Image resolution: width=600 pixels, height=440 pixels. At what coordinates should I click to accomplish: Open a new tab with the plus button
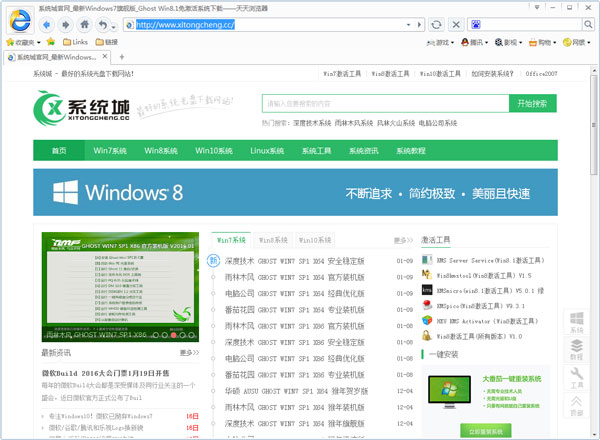pos(122,57)
